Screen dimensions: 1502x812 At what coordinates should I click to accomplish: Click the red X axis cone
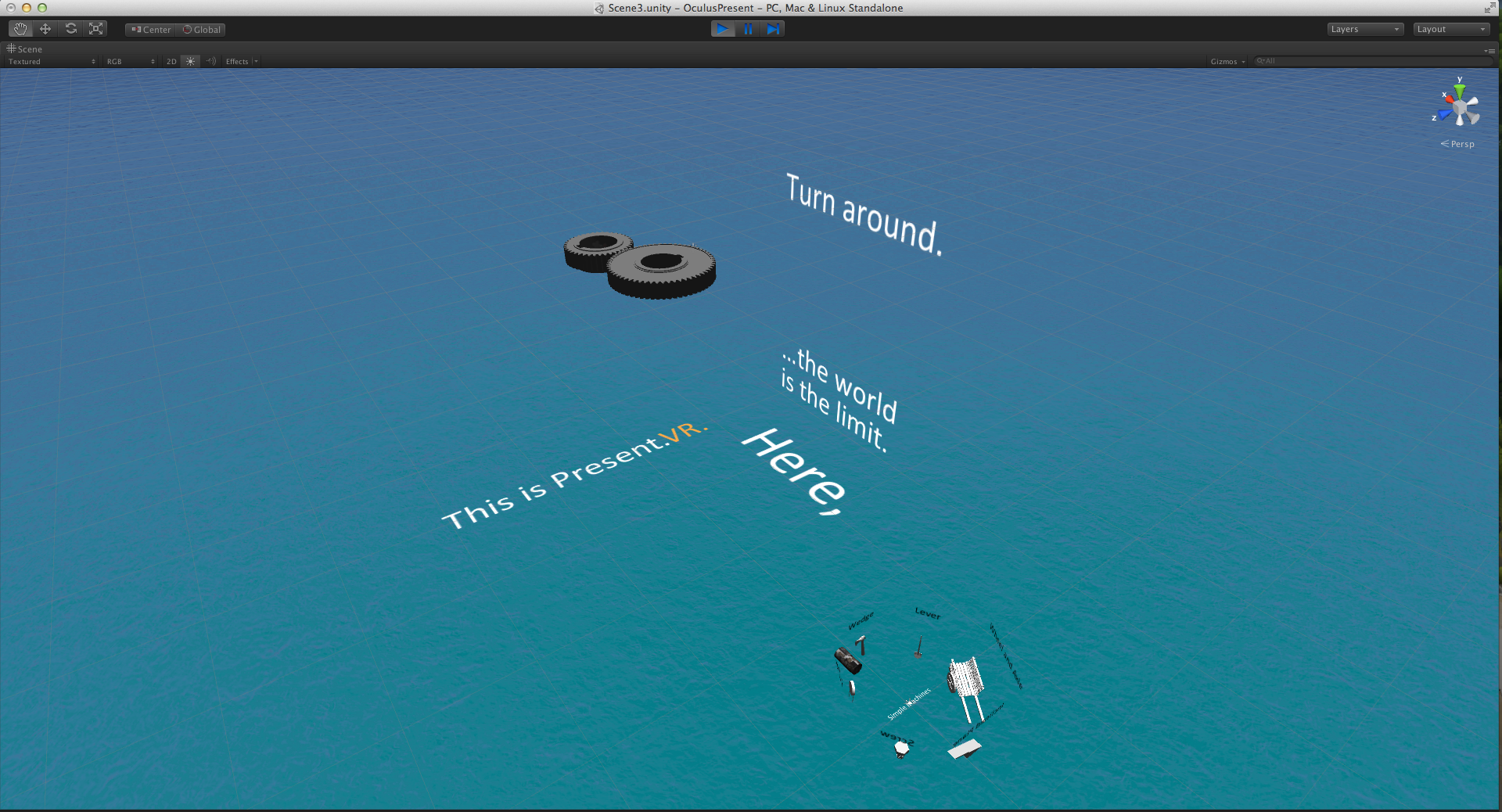coord(1449,99)
